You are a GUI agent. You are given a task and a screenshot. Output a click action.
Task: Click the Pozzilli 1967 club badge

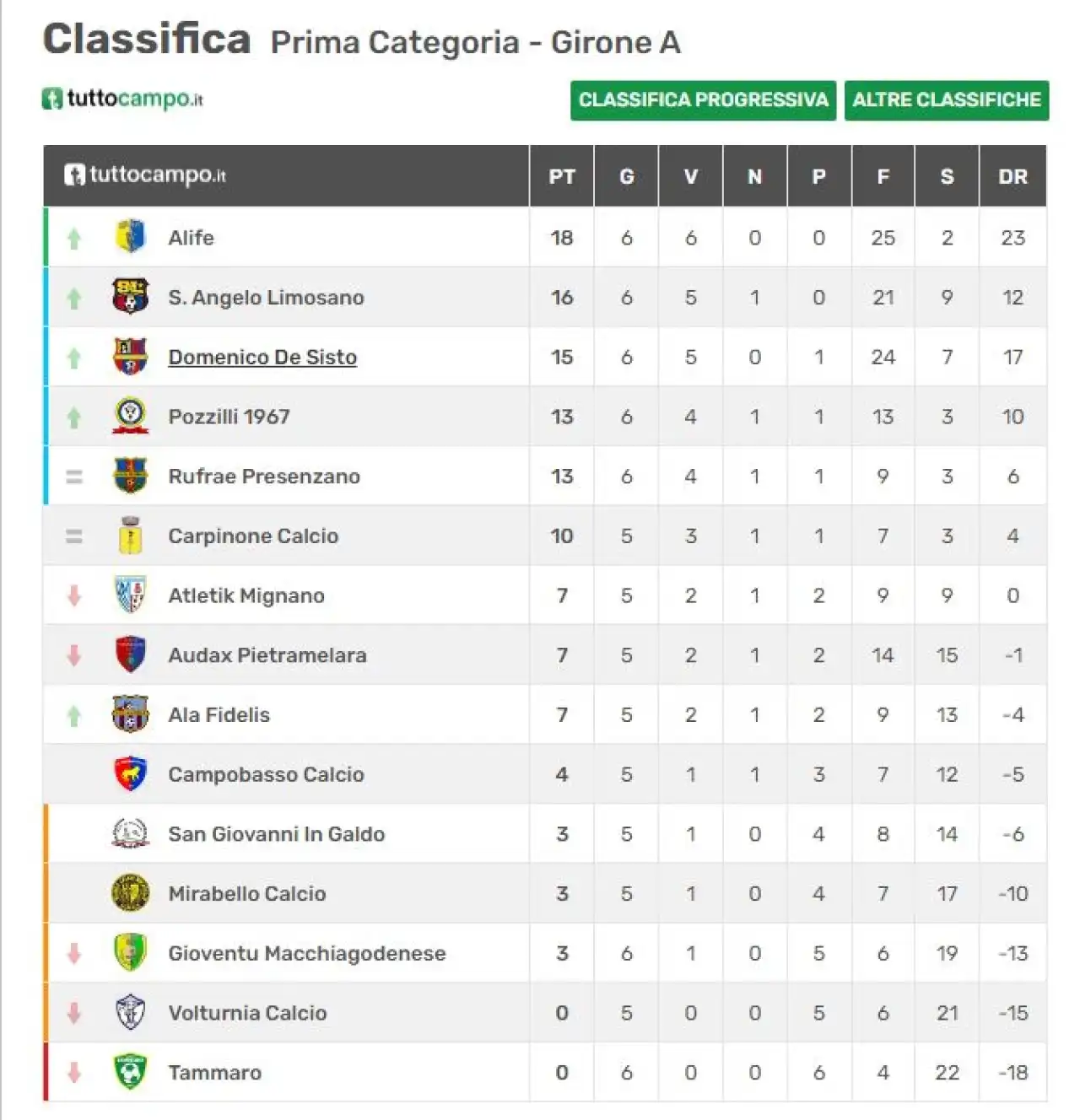click(130, 417)
